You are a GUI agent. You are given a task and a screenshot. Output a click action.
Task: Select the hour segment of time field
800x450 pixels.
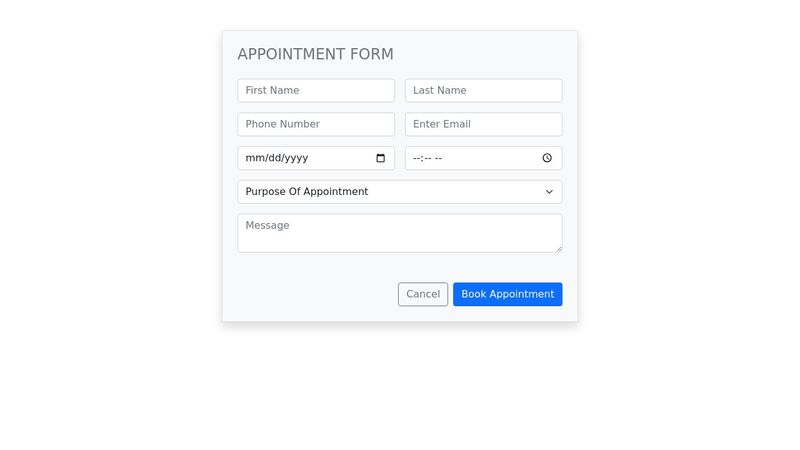tap(417, 158)
